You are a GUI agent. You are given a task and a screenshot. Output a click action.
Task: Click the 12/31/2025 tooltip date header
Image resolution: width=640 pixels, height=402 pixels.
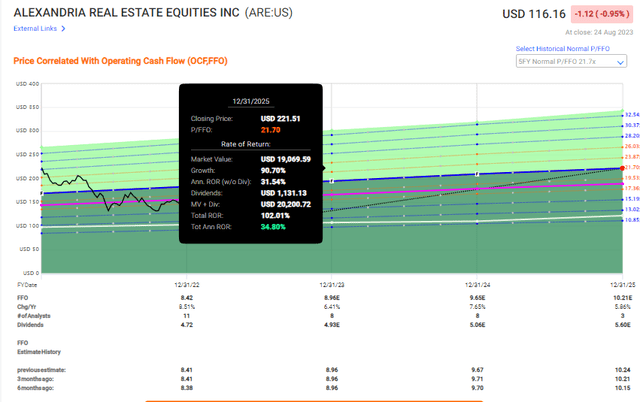(x=251, y=101)
